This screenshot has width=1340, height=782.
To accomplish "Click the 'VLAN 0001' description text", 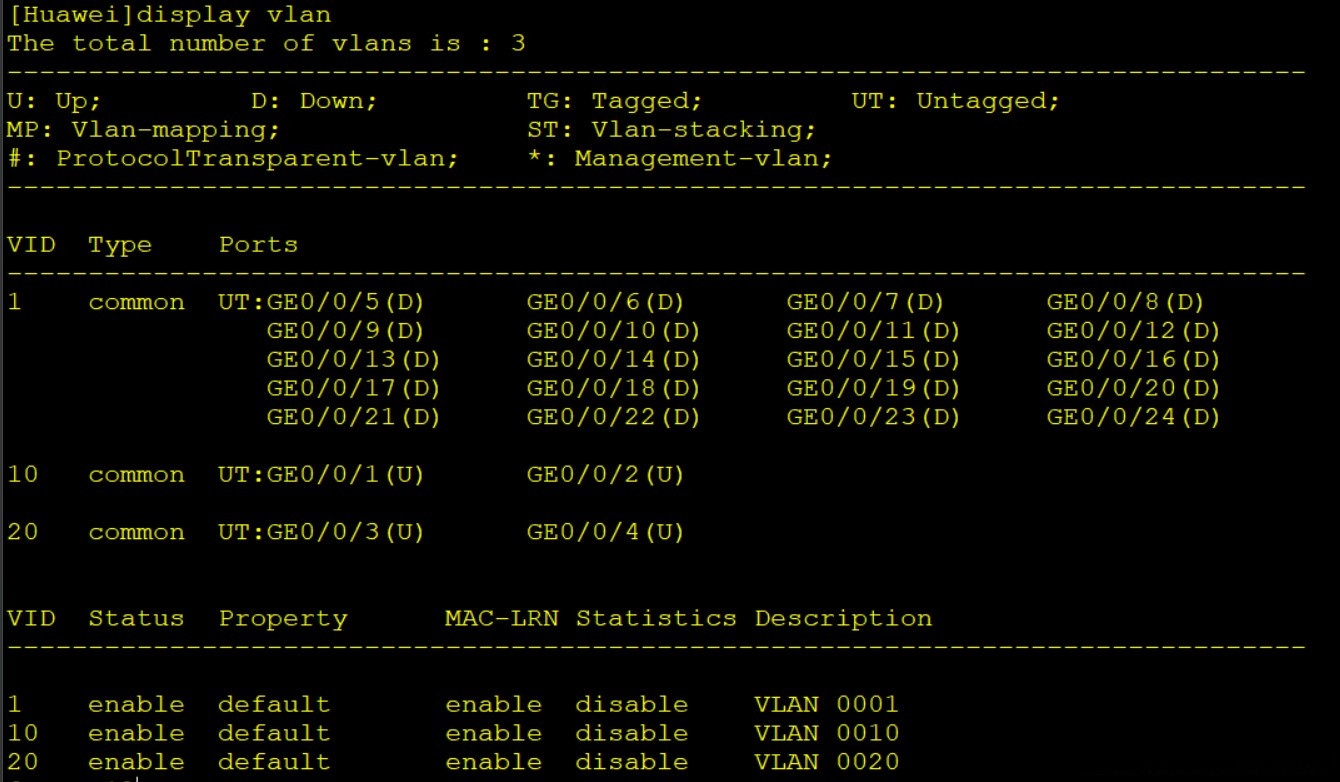I will tap(826, 704).
